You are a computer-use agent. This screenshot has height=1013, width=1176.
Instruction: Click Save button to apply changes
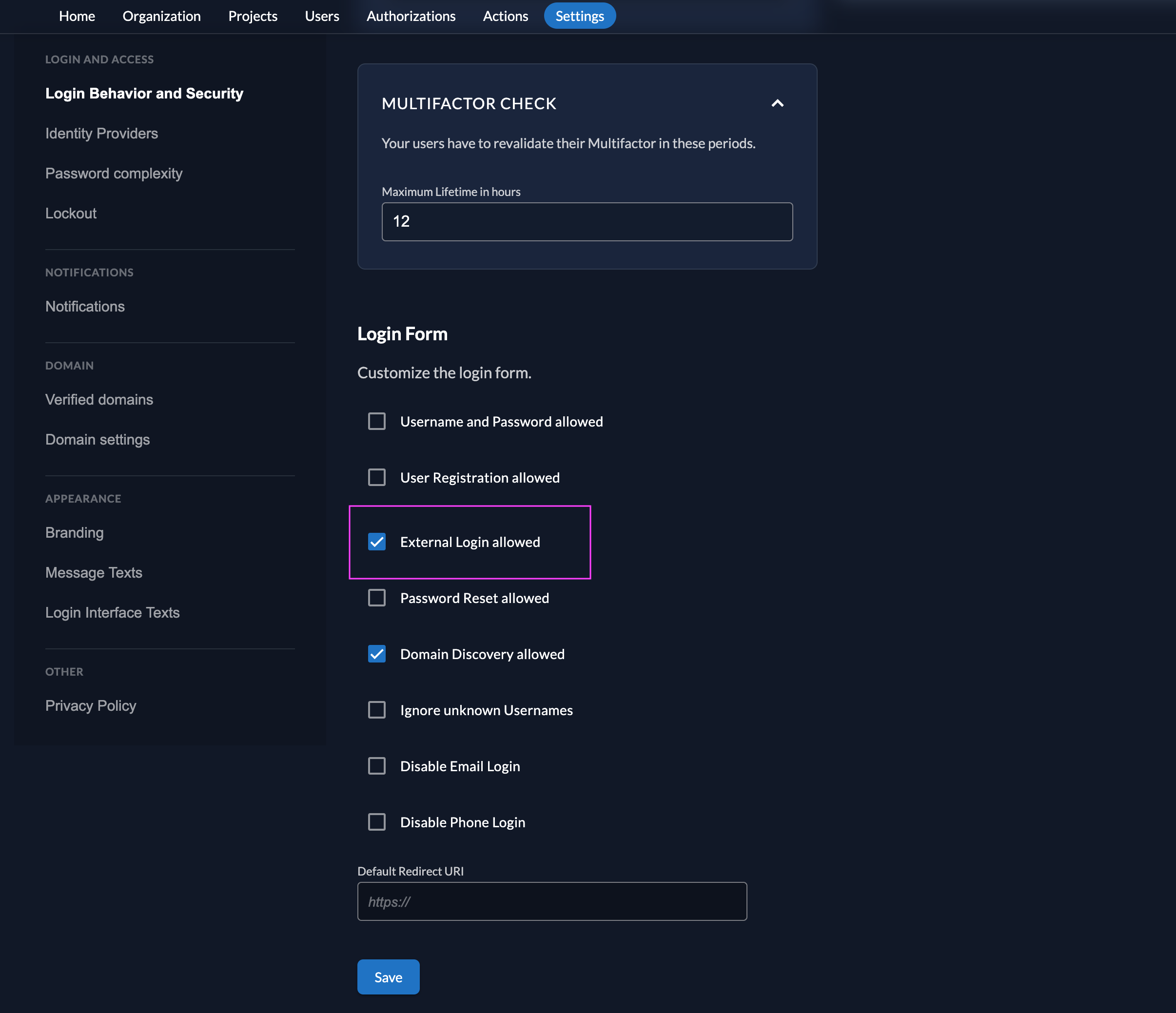pos(389,977)
